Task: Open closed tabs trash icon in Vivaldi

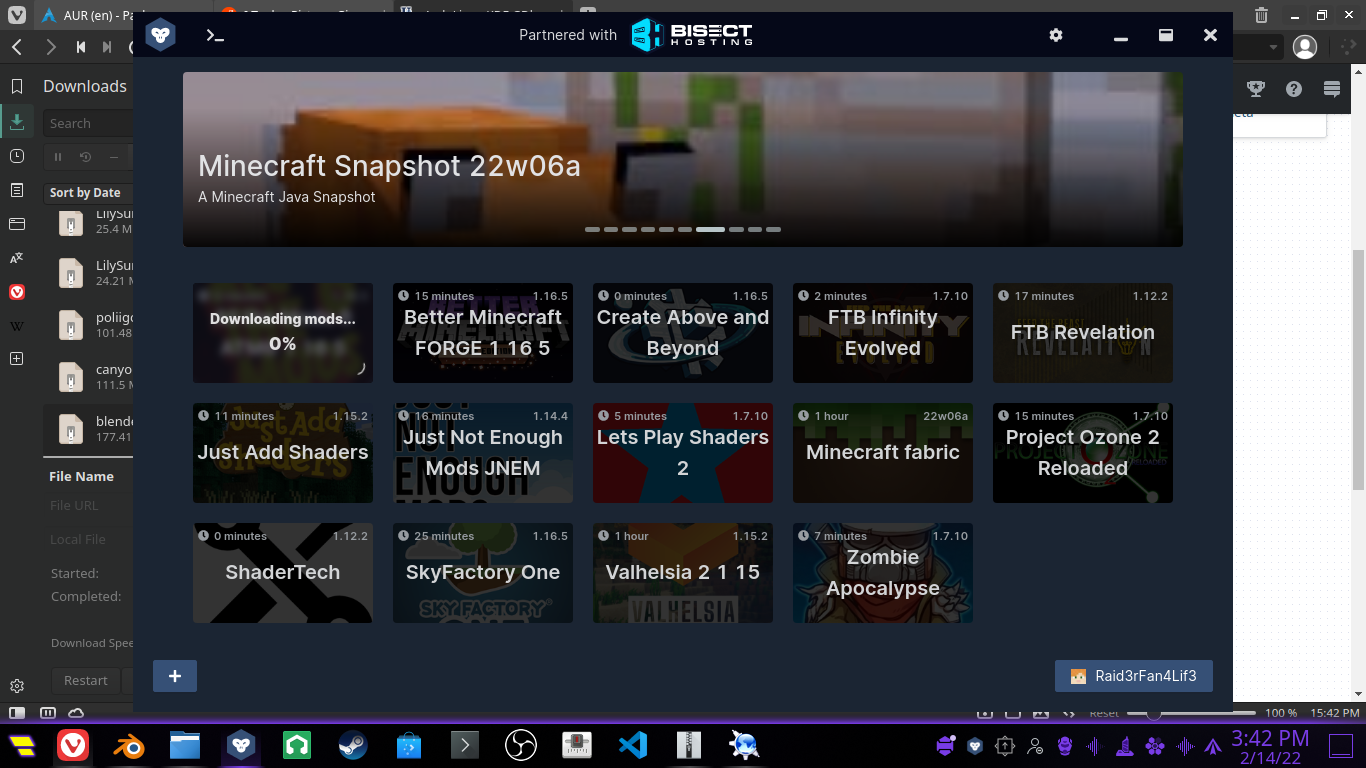Action: (1262, 15)
